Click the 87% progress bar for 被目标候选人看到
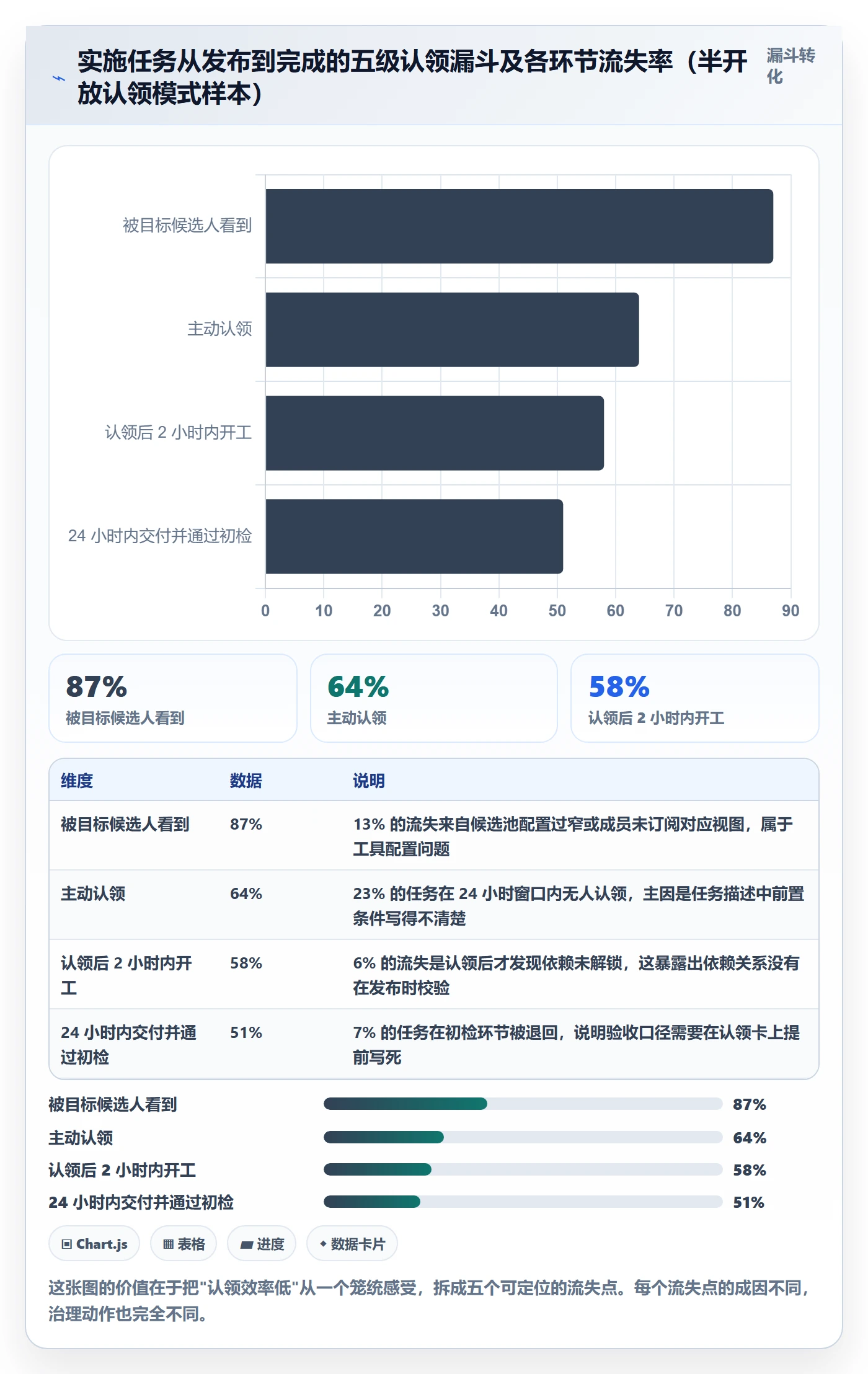The width and height of the screenshot is (868, 1374). click(x=523, y=1104)
